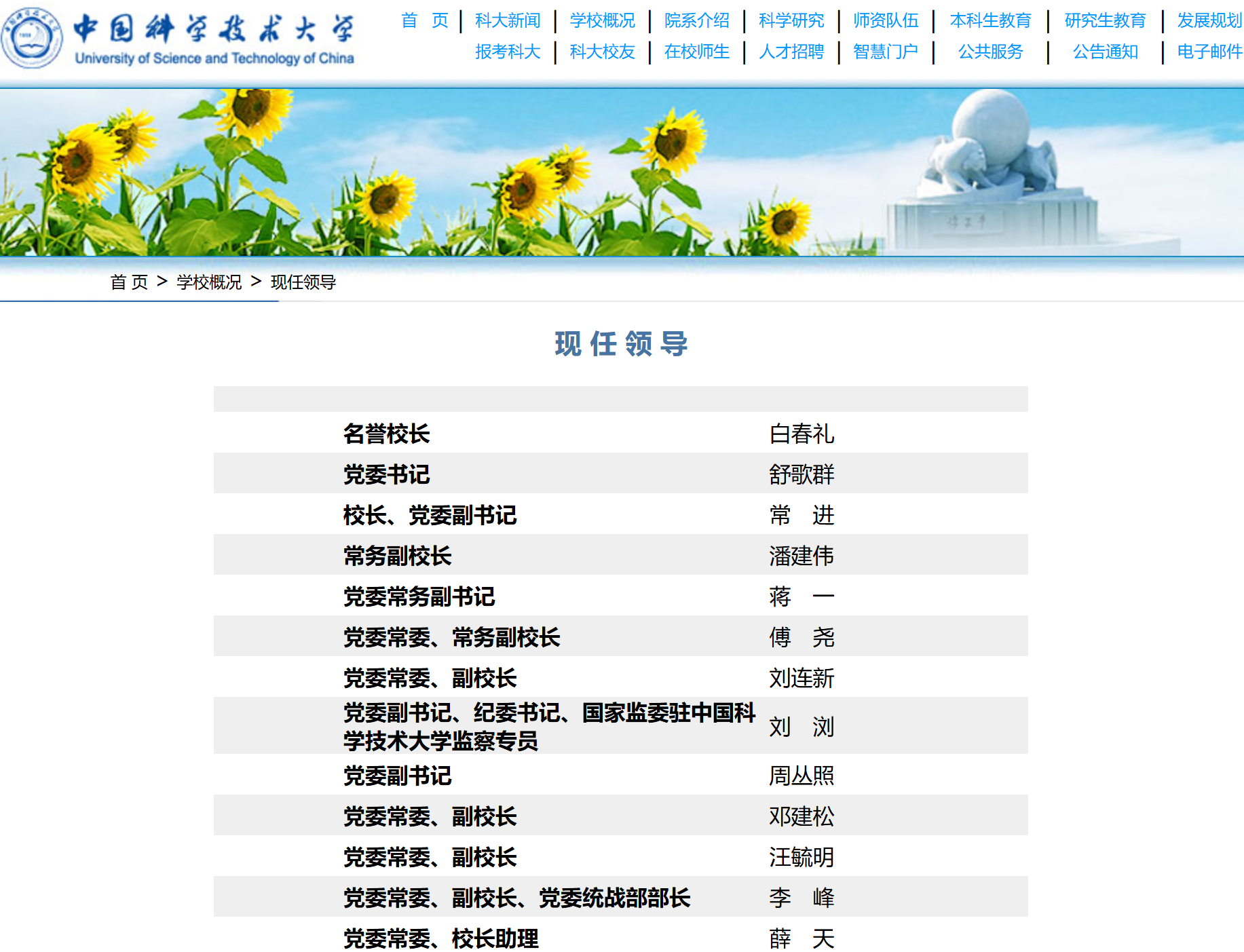1244x952 pixels.
Task: Click the USTC round seal logo
Action: coord(32,38)
